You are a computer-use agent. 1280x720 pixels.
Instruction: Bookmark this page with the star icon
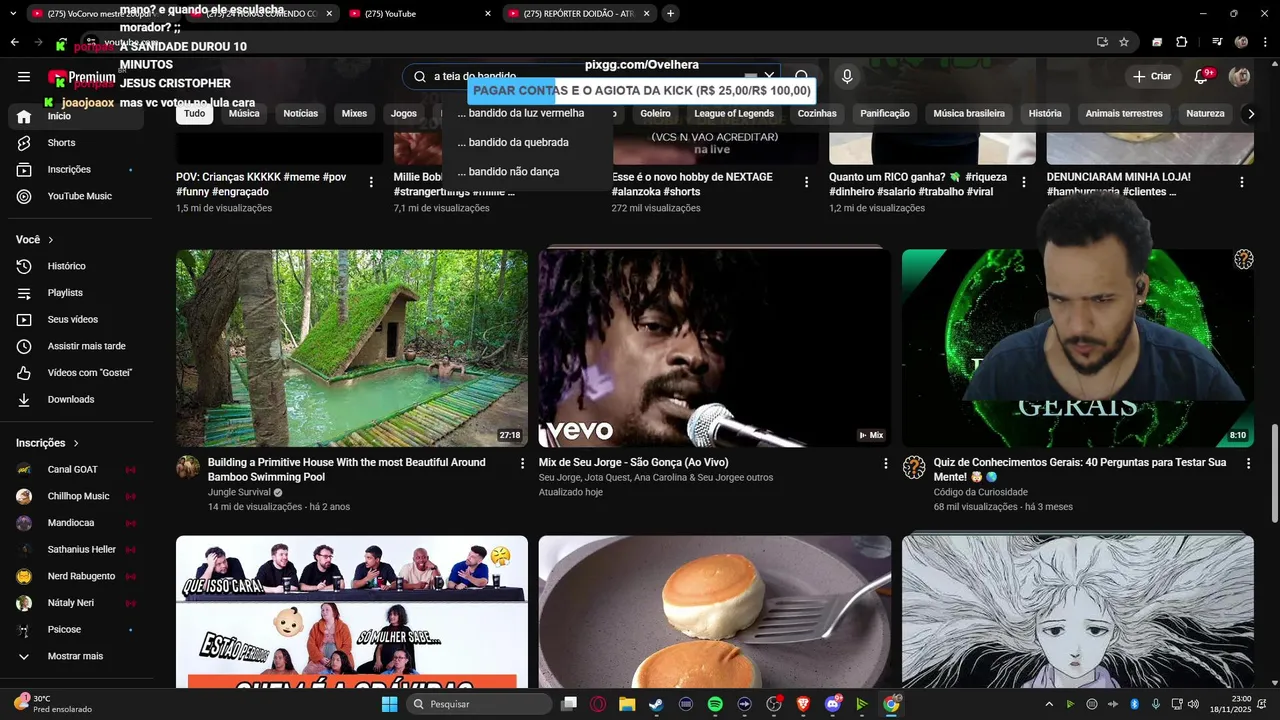tap(1124, 42)
